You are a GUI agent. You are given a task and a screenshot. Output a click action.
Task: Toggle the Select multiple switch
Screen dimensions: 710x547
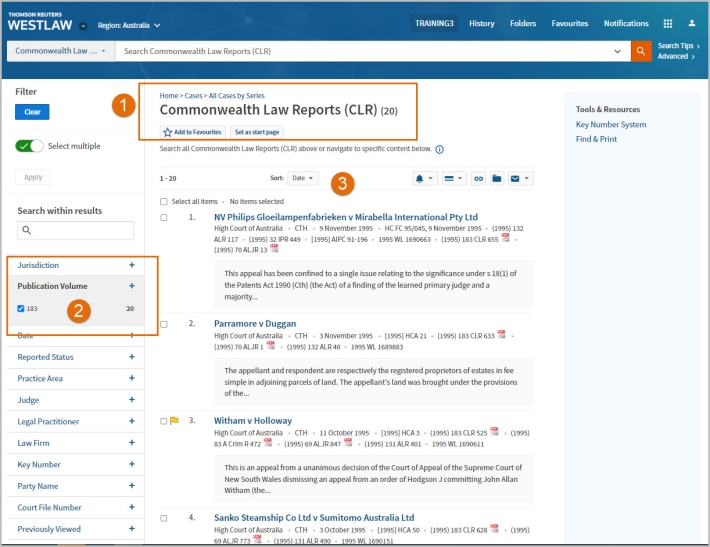29,146
